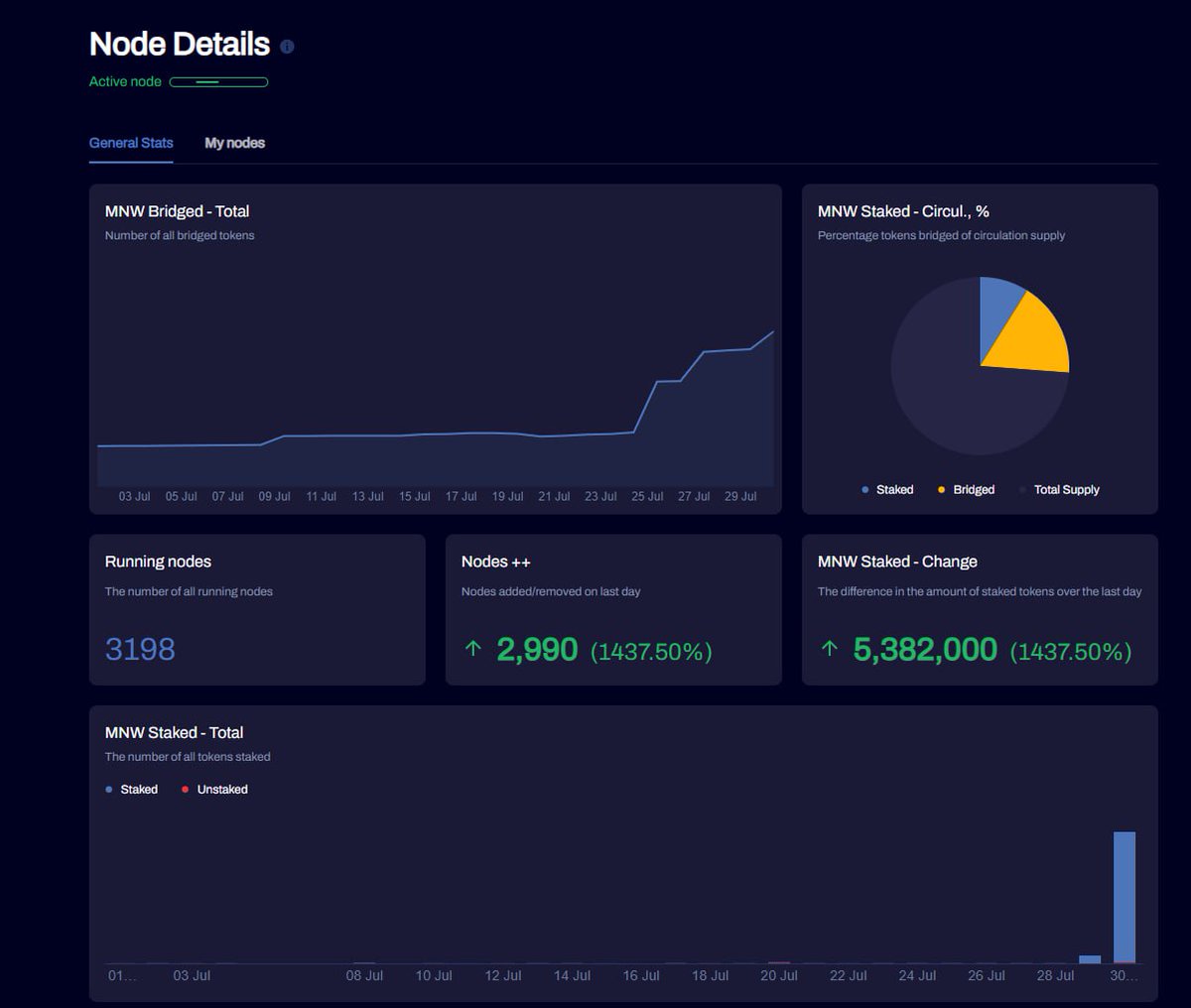Toggle the Staked legend in pie chart

[x=887, y=490]
